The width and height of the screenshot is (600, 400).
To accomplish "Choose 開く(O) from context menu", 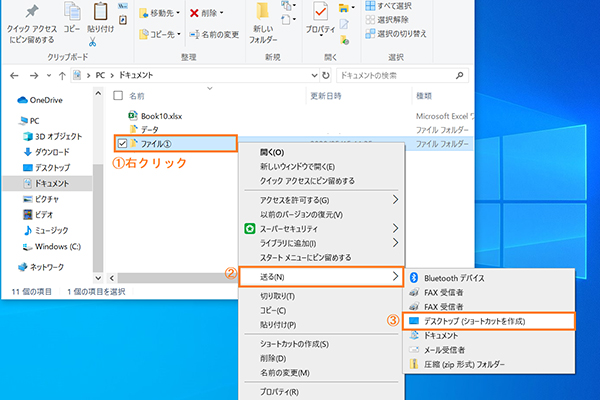I will tap(272, 152).
